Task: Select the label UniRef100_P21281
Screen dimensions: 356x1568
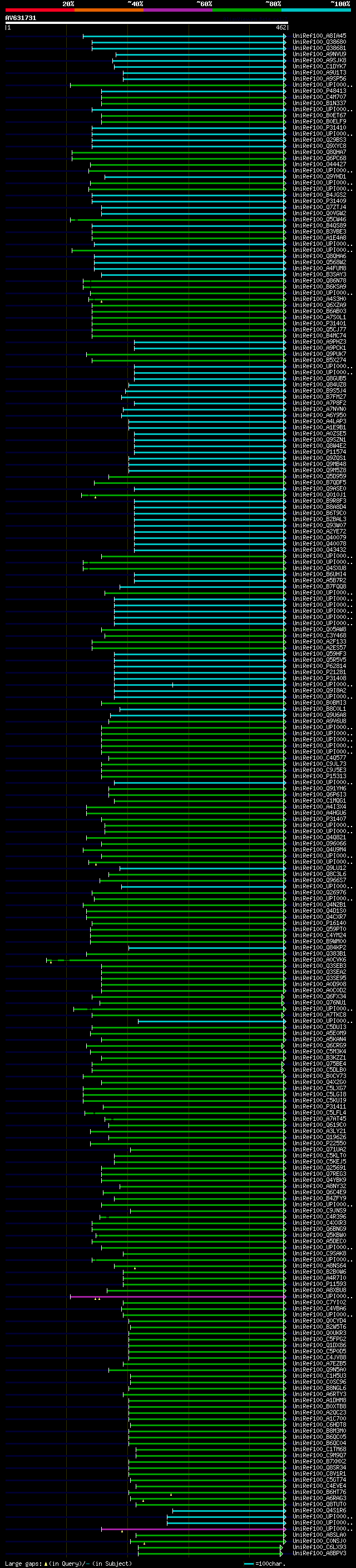Action: coord(319,672)
